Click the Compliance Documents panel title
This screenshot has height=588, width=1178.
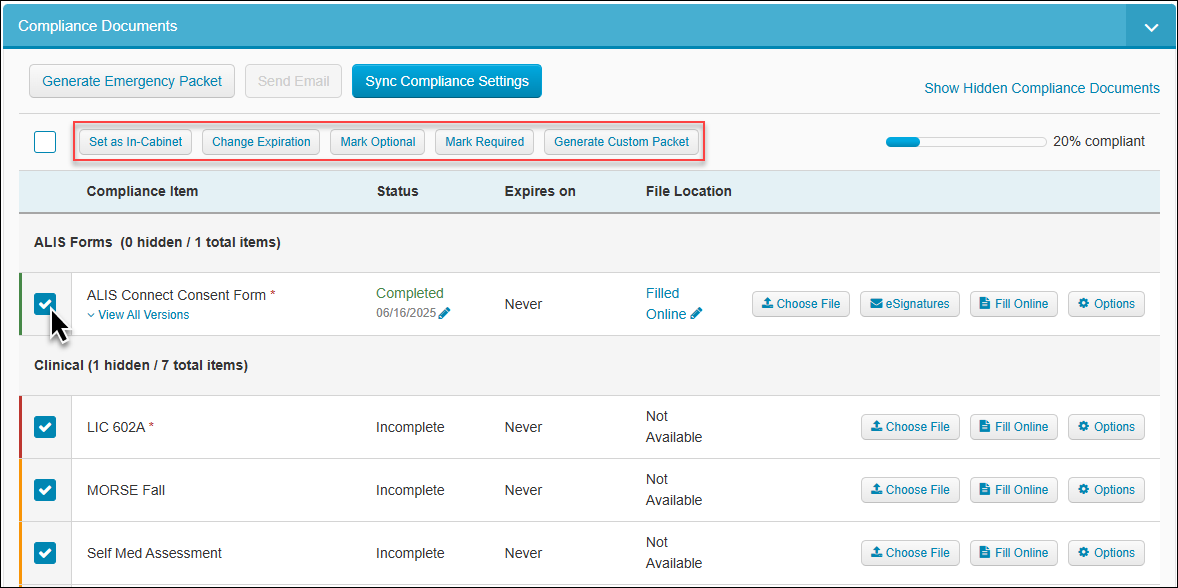point(98,26)
